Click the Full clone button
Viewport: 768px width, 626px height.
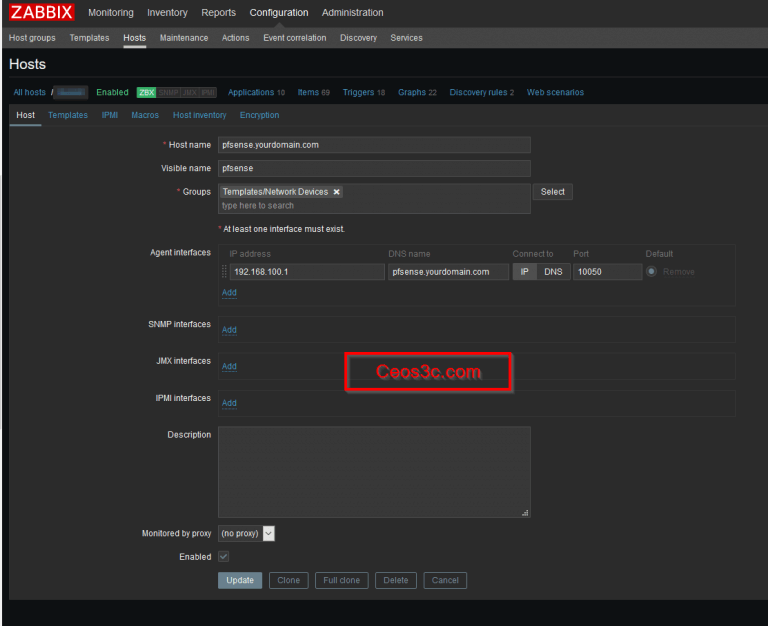click(341, 580)
